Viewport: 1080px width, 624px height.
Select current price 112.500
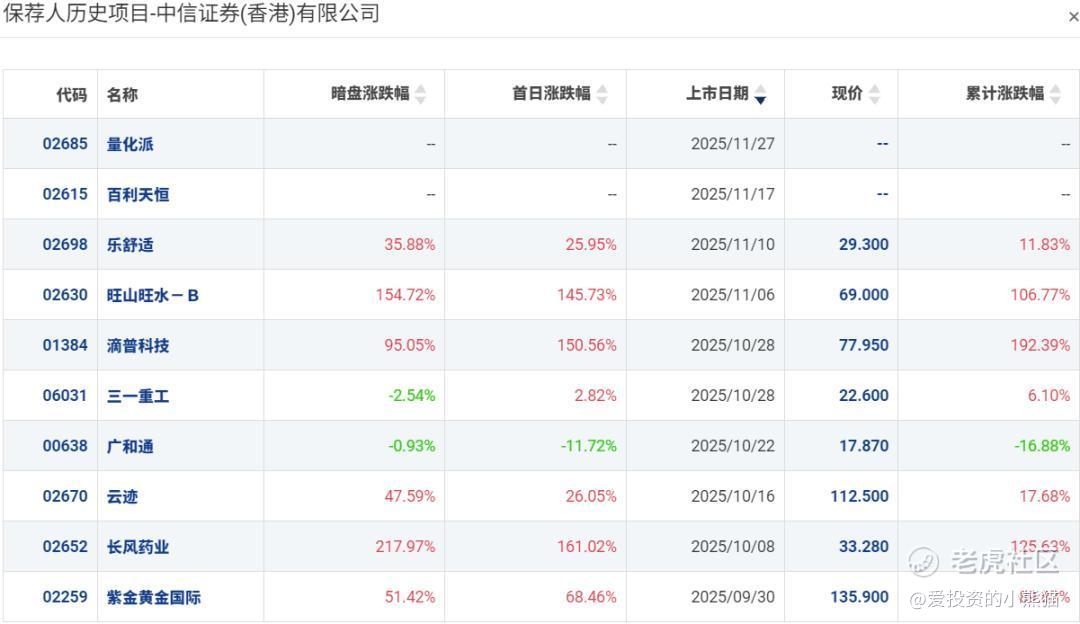[860, 496]
